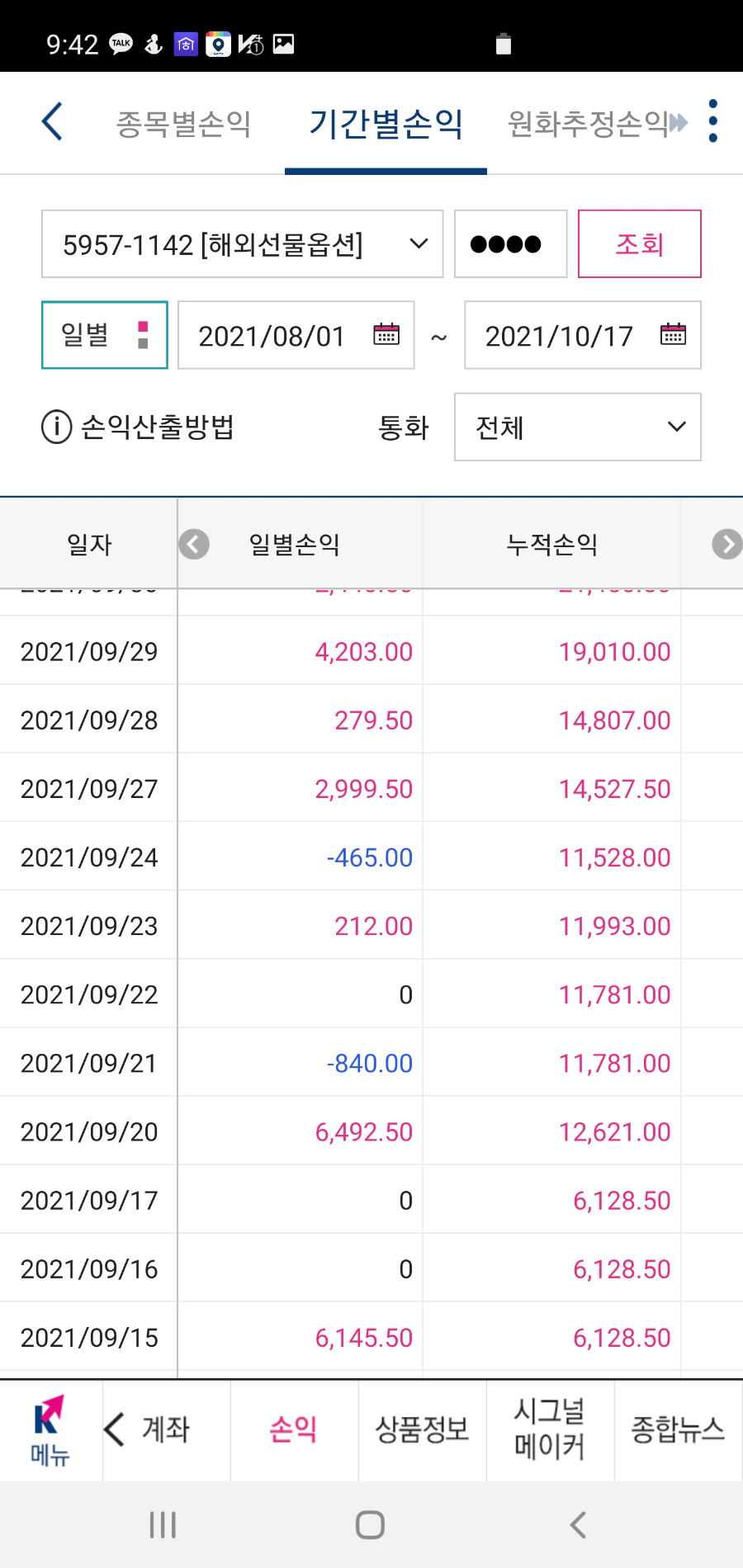Open 상품정보 in bottom bar

422,1429
